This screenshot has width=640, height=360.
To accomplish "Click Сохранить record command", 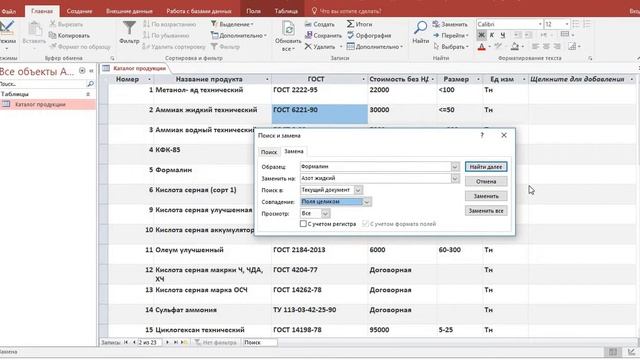I will coord(323,36).
